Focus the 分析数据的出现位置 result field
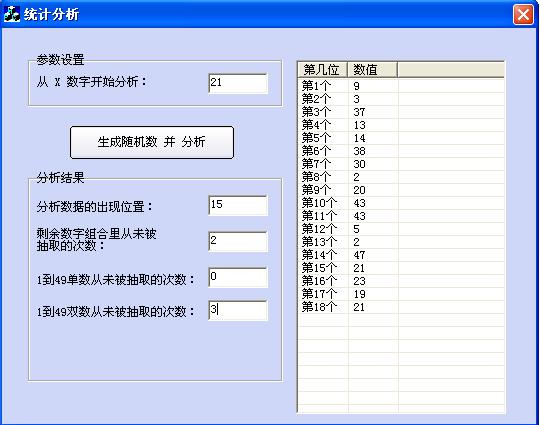This screenshot has width=540, height=425. click(x=238, y=205)
